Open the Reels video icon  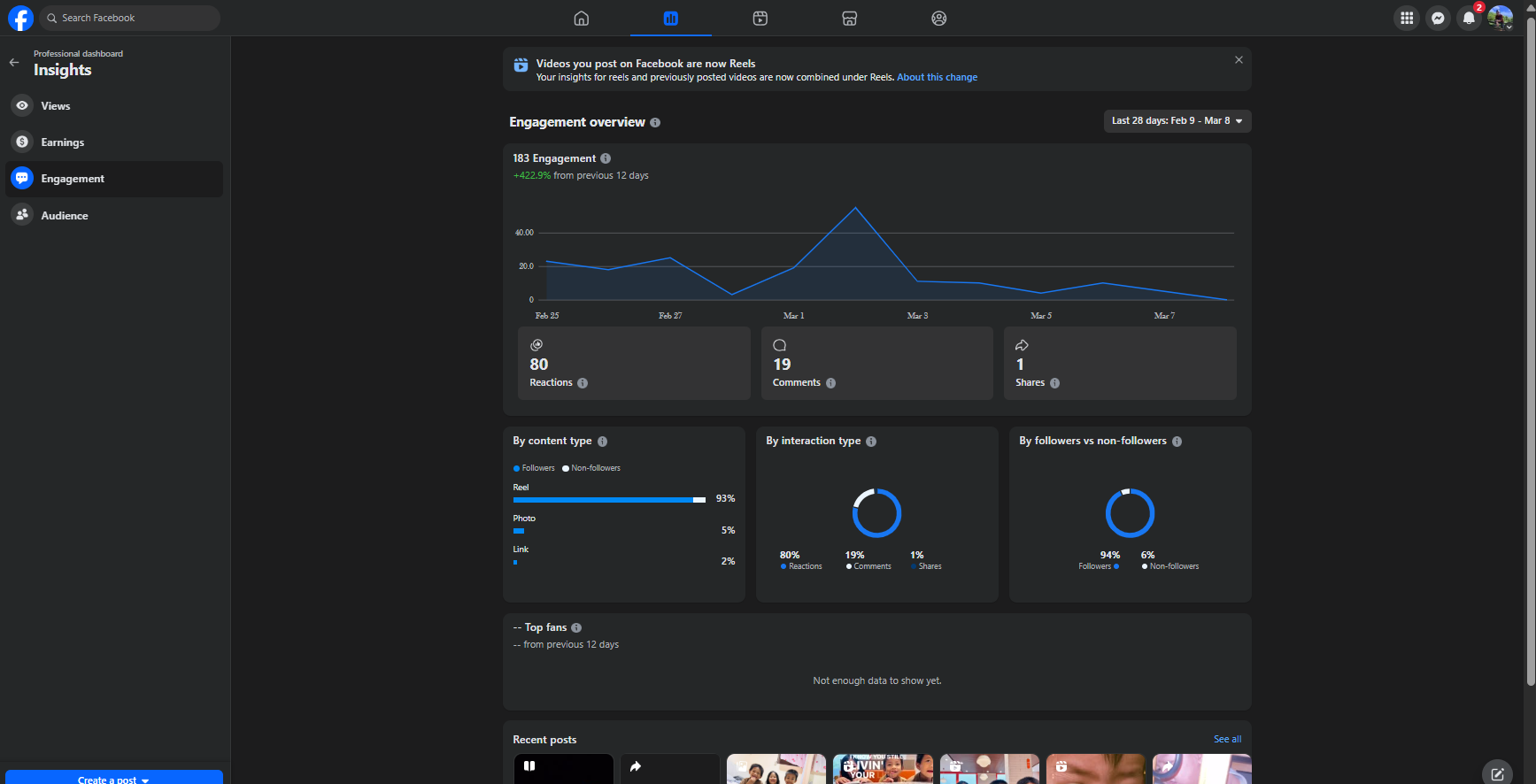(760, 18)
